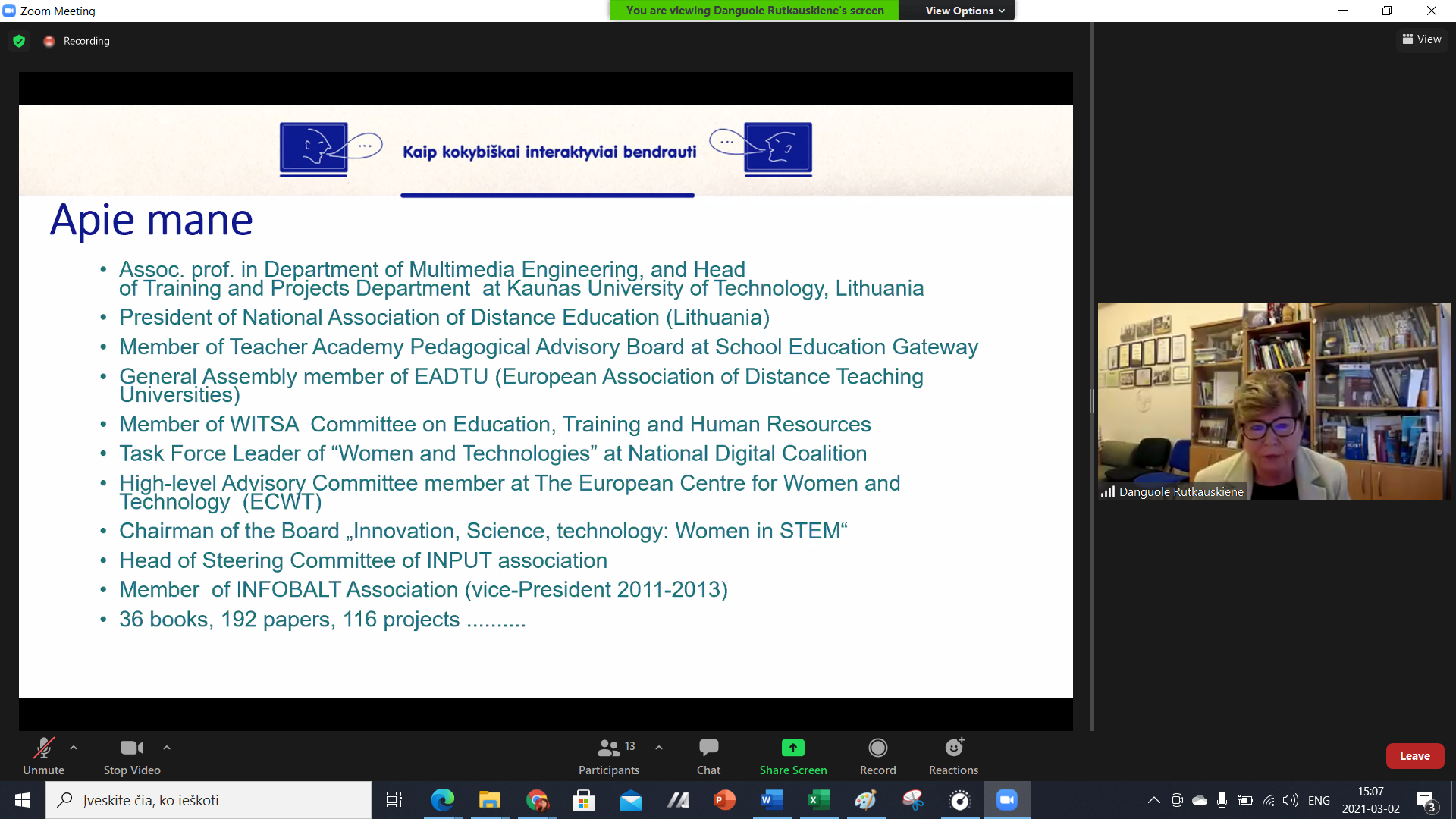The height and width of the screenshot is (819, 1456).
Task: Show hidden system tray icons
Action: pos(1153,800)
